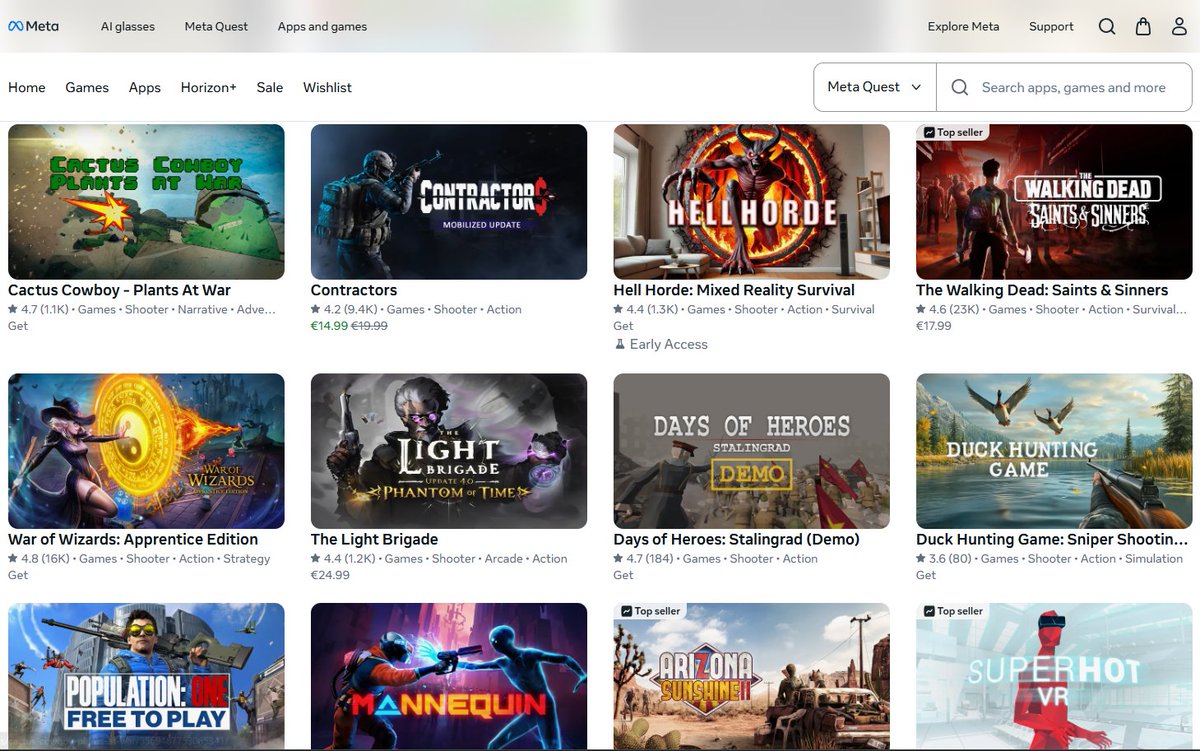Click the Cactus Cowboy cover thumbnail
The height and width of the screenshot is (751, 1200).
(x=146, y=202)
